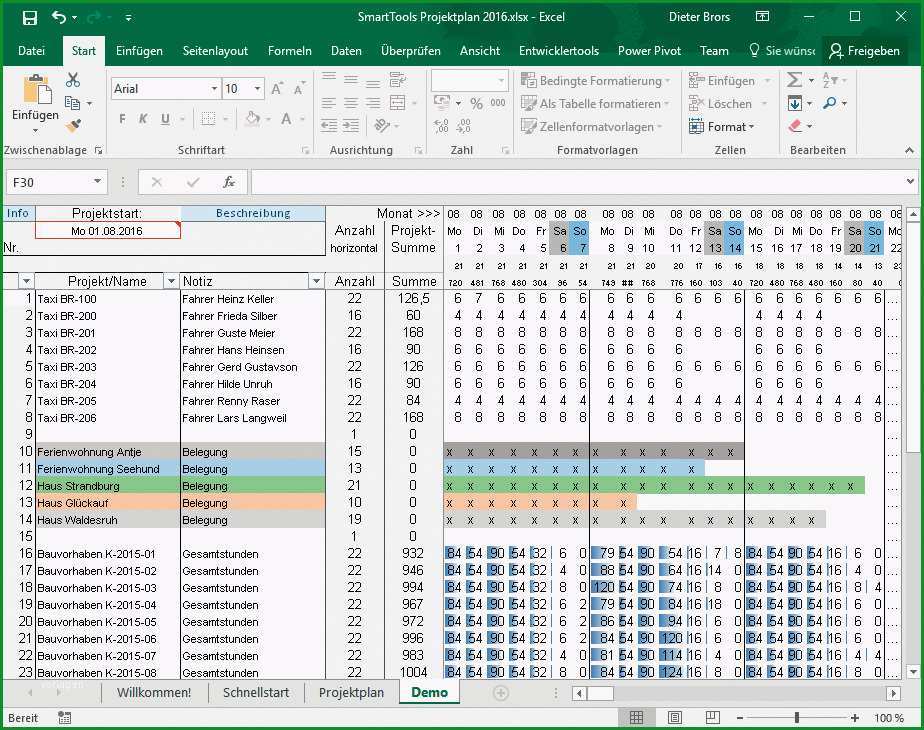Align cell text to the left
The height and width of the screenshot is (730, 924).
[329, 103]
